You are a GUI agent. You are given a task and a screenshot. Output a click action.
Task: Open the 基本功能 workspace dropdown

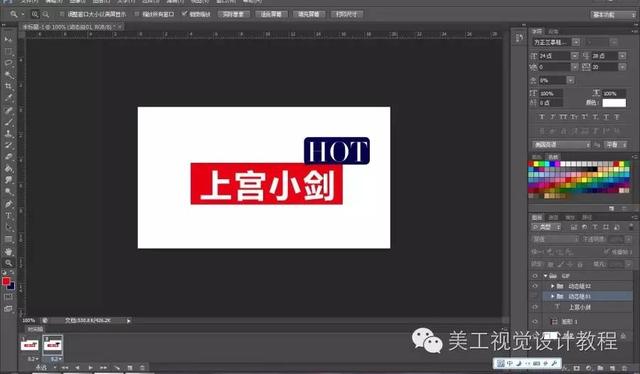[x=613, y=15]
